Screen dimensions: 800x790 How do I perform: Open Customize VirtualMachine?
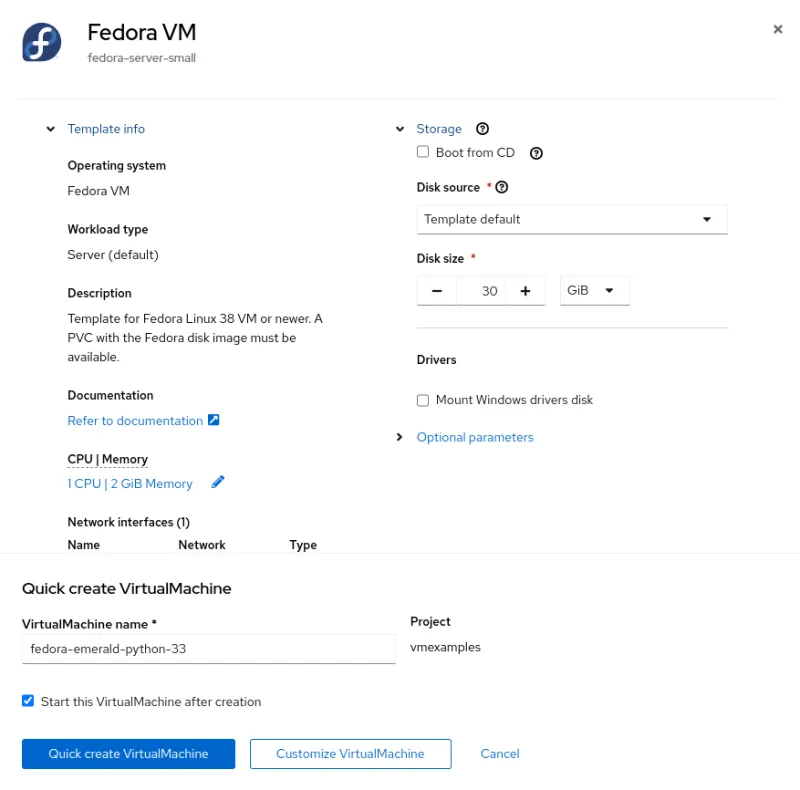(350, 753)
